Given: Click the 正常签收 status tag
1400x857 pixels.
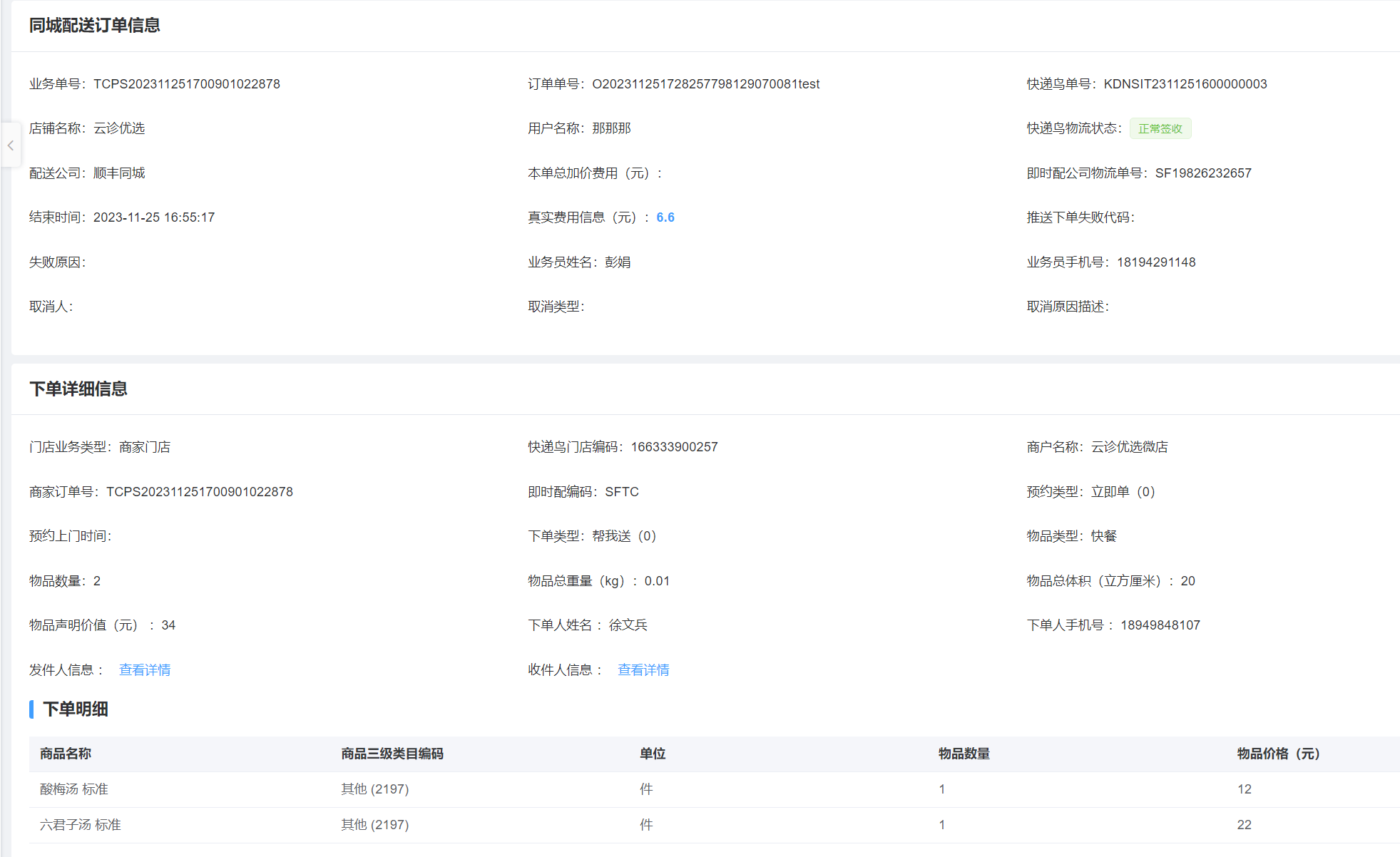Looking at the screenshot, I should click(x=1160, y=128).
